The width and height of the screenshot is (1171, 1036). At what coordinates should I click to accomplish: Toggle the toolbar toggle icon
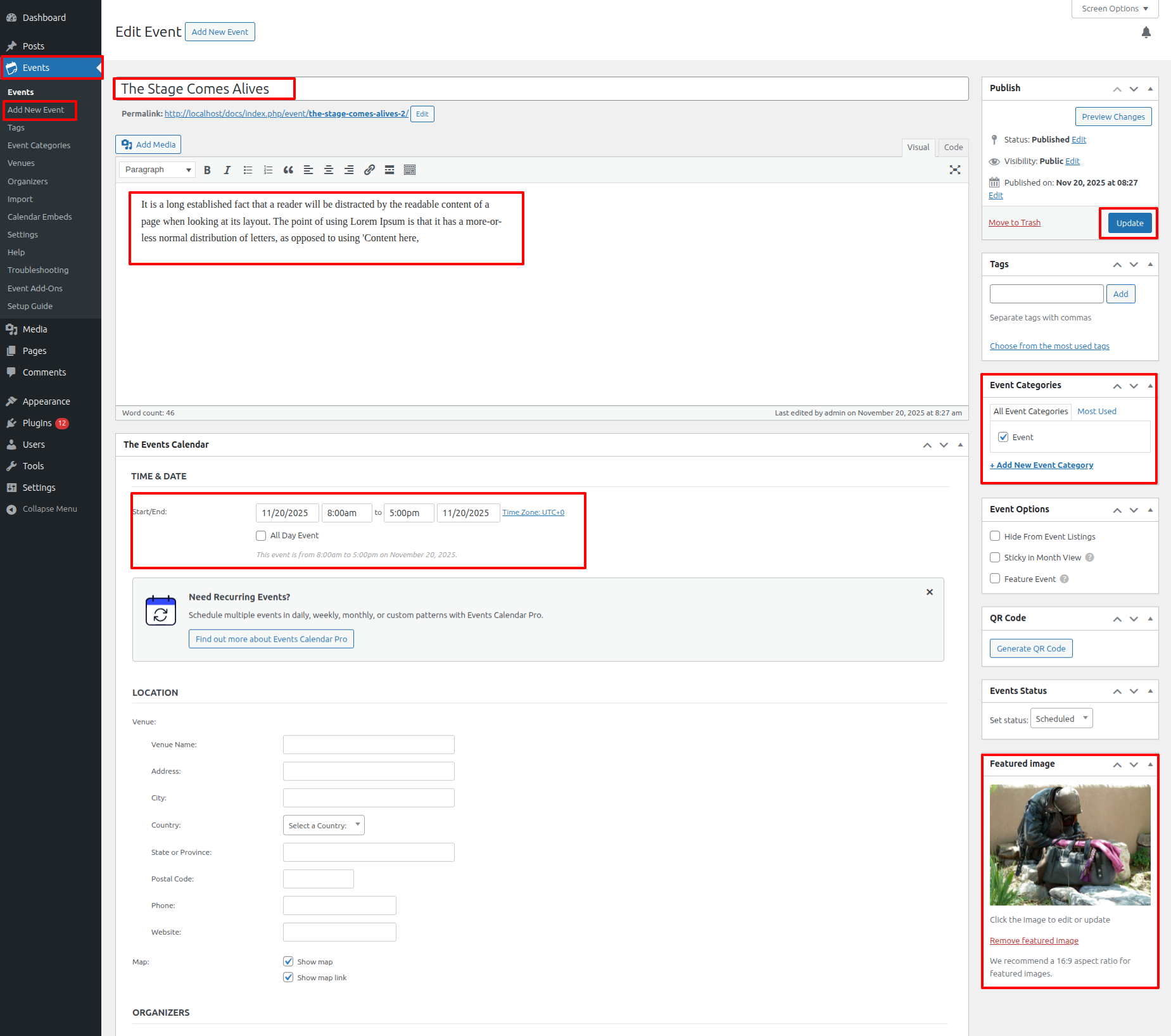click(x=410, y=170)
